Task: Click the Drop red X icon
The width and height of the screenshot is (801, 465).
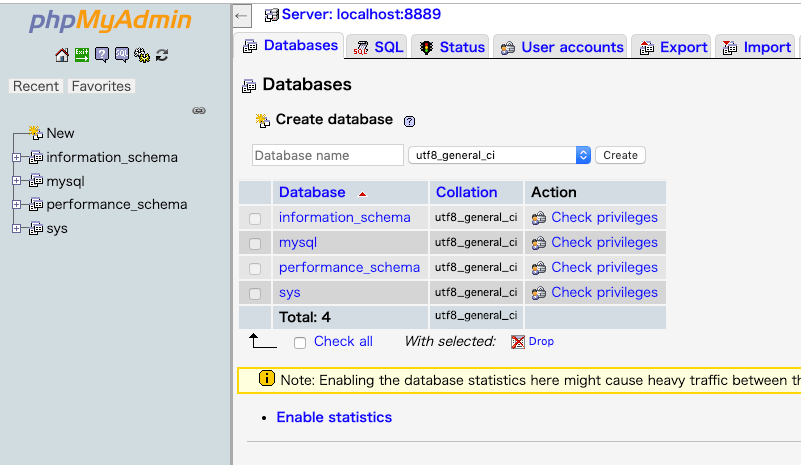Action: pos(517,342)
